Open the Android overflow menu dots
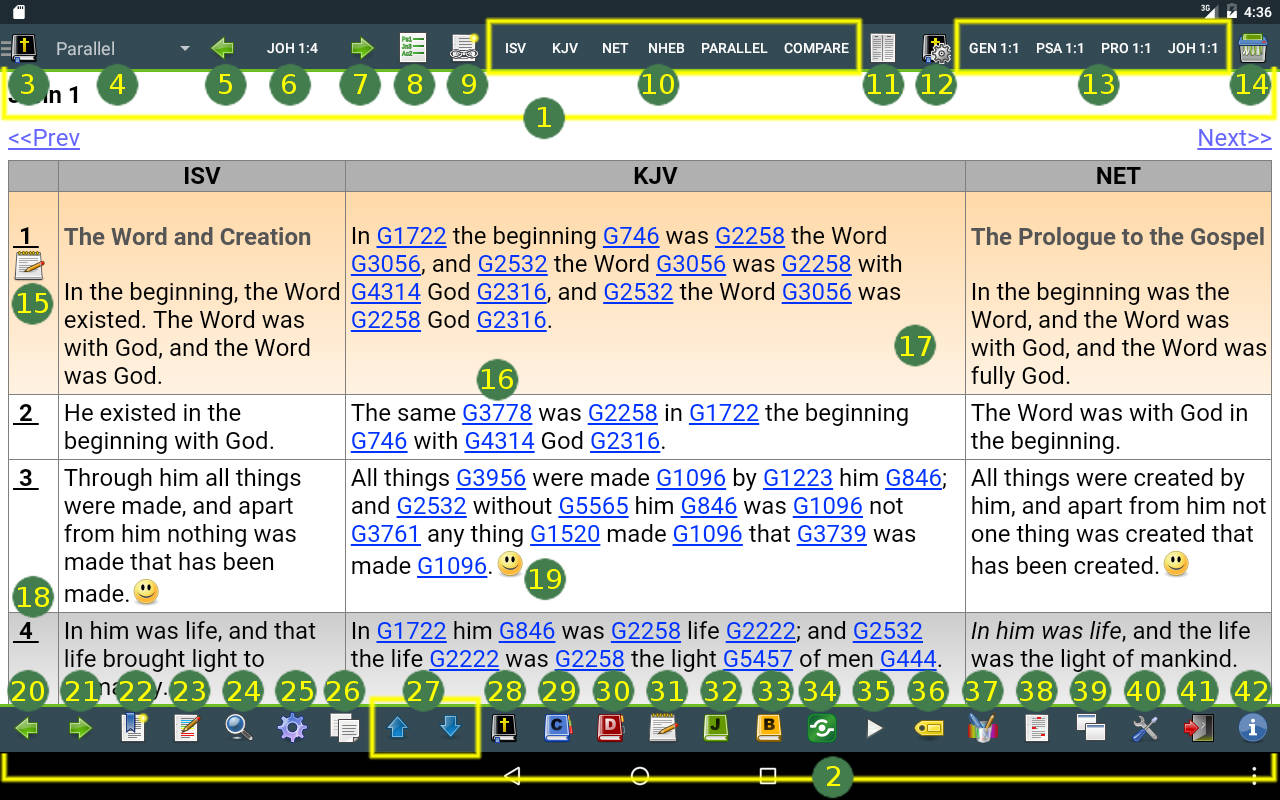This screenshot has height=800, width=1280. [1254, 776]
